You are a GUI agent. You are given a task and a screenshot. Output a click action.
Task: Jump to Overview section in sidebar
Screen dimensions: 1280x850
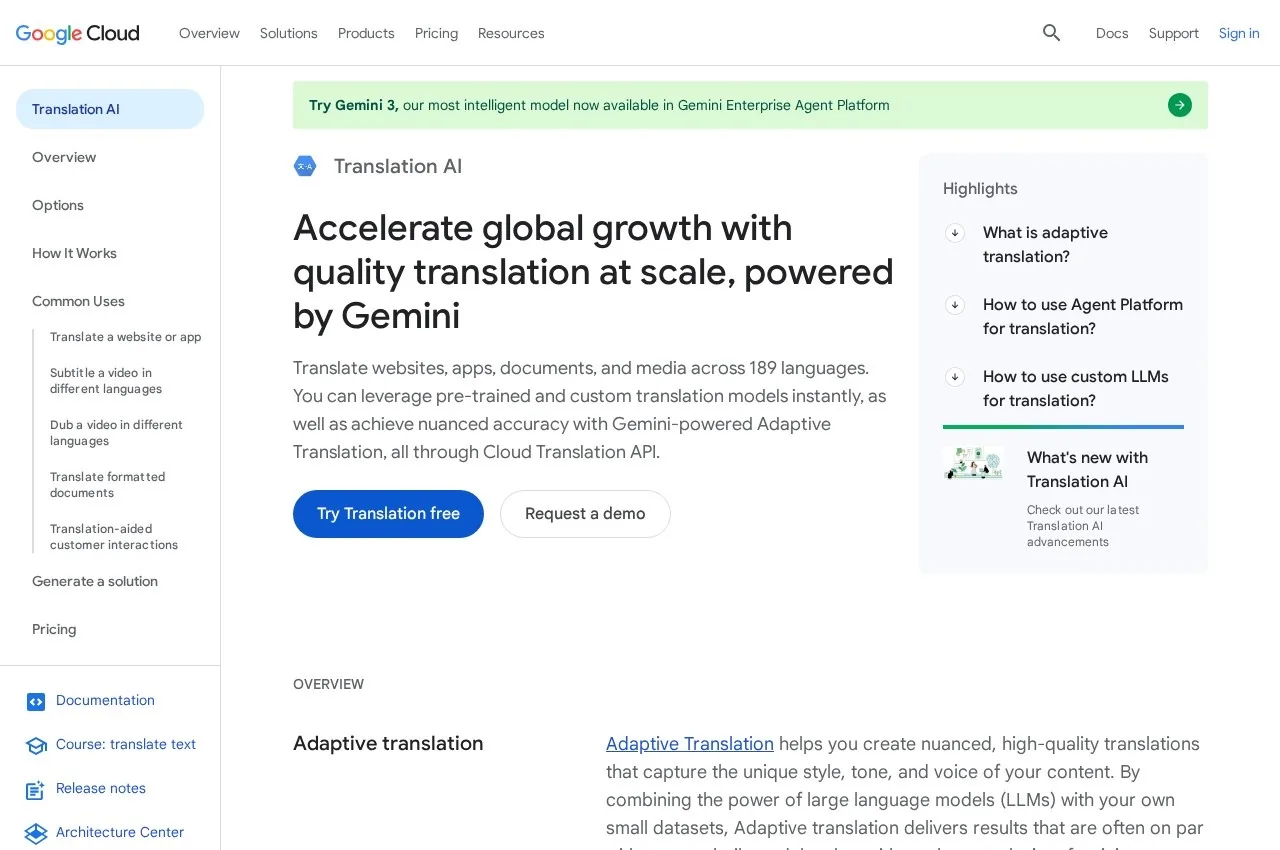[64, 157]
